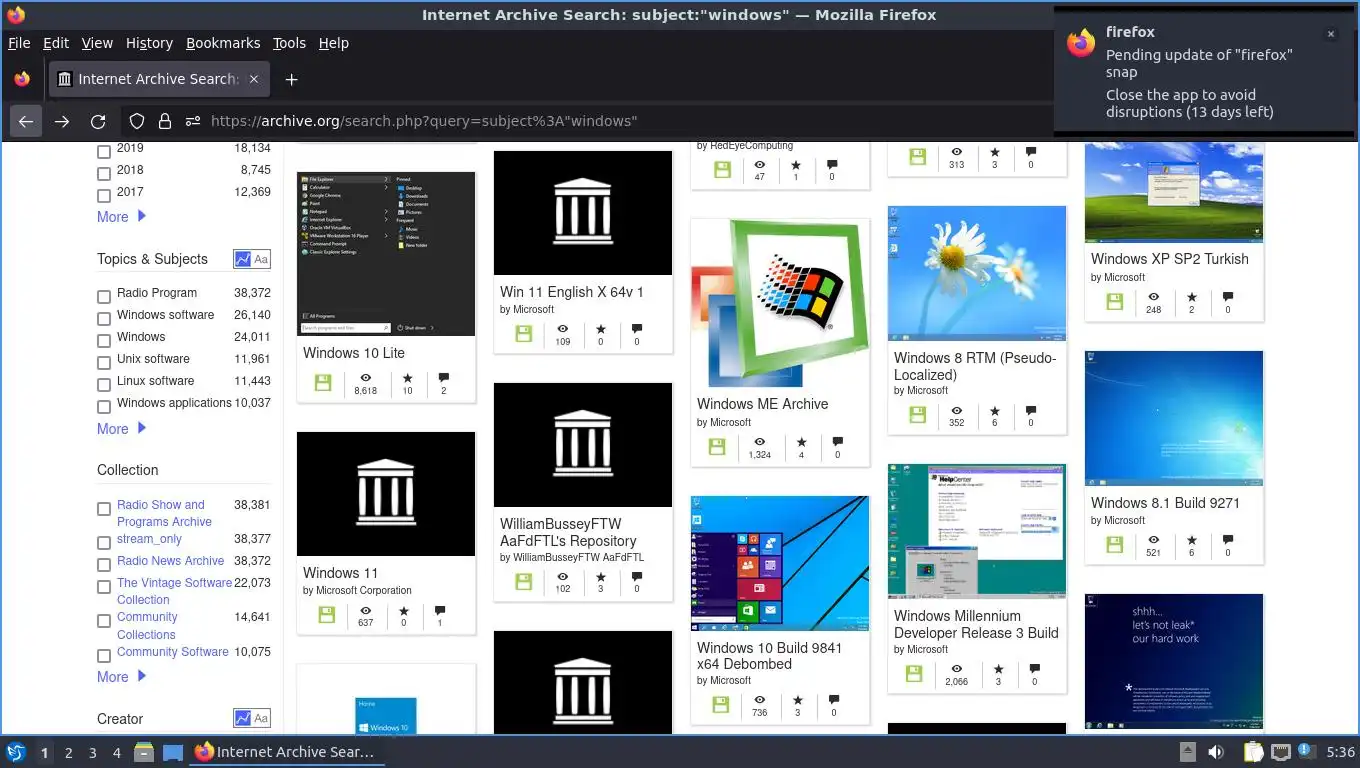
Task: Check the Windows software topic filter
Action: [104, 319]
